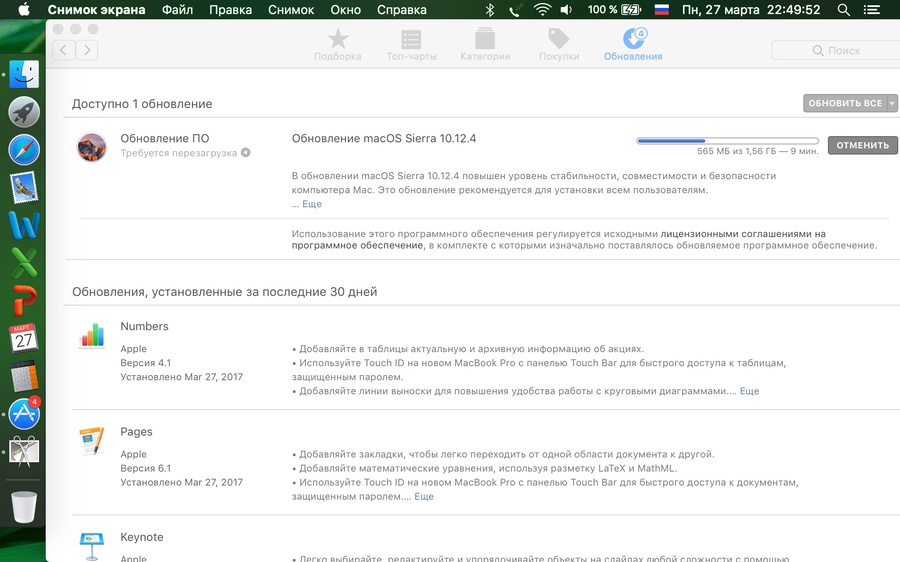Go back with the left arrow button
The height and width of the screenshot is (562, 900).
[64, 50]
